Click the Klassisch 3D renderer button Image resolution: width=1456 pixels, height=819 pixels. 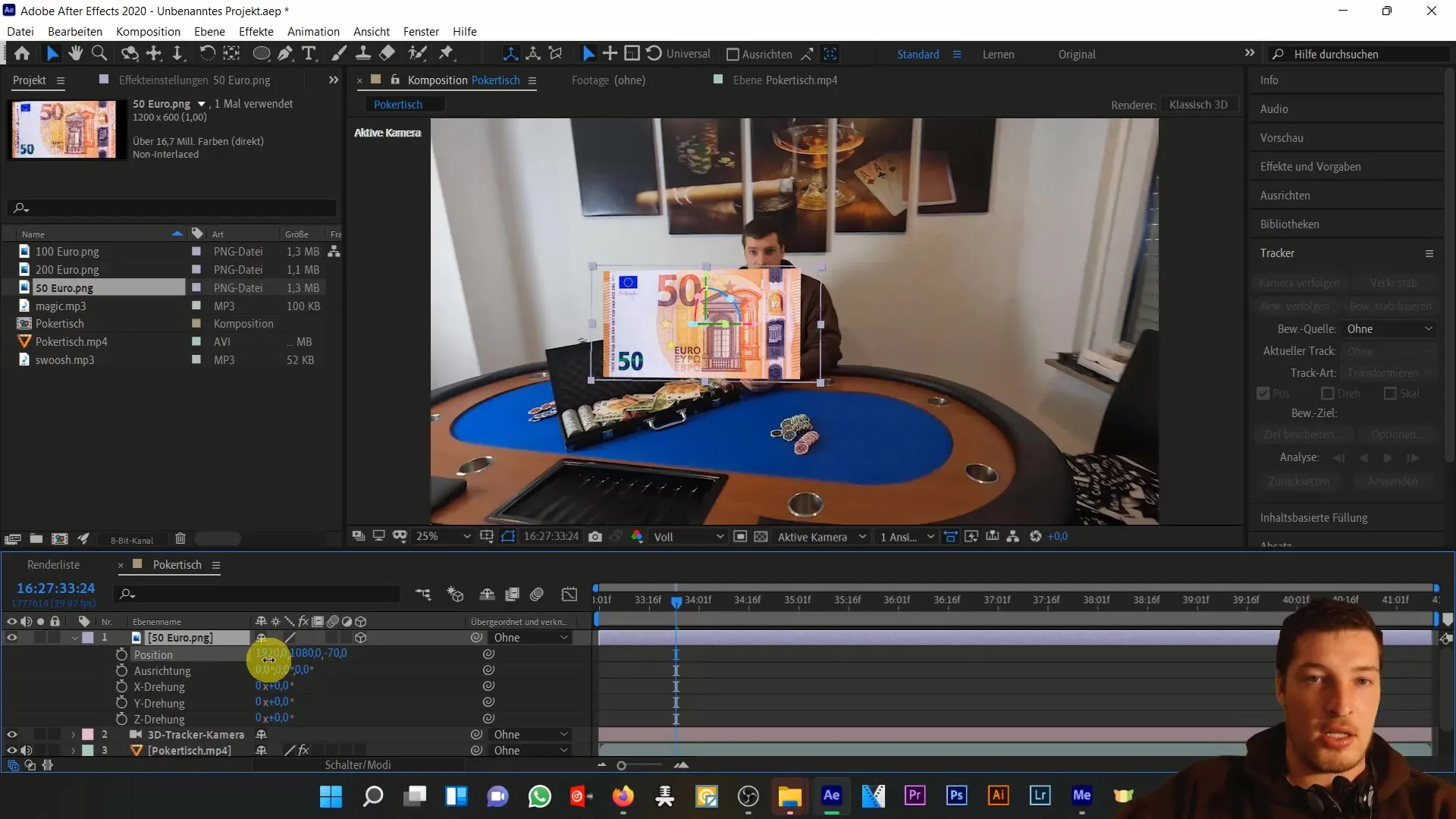pyautogui.click(x=1198, y=105)
